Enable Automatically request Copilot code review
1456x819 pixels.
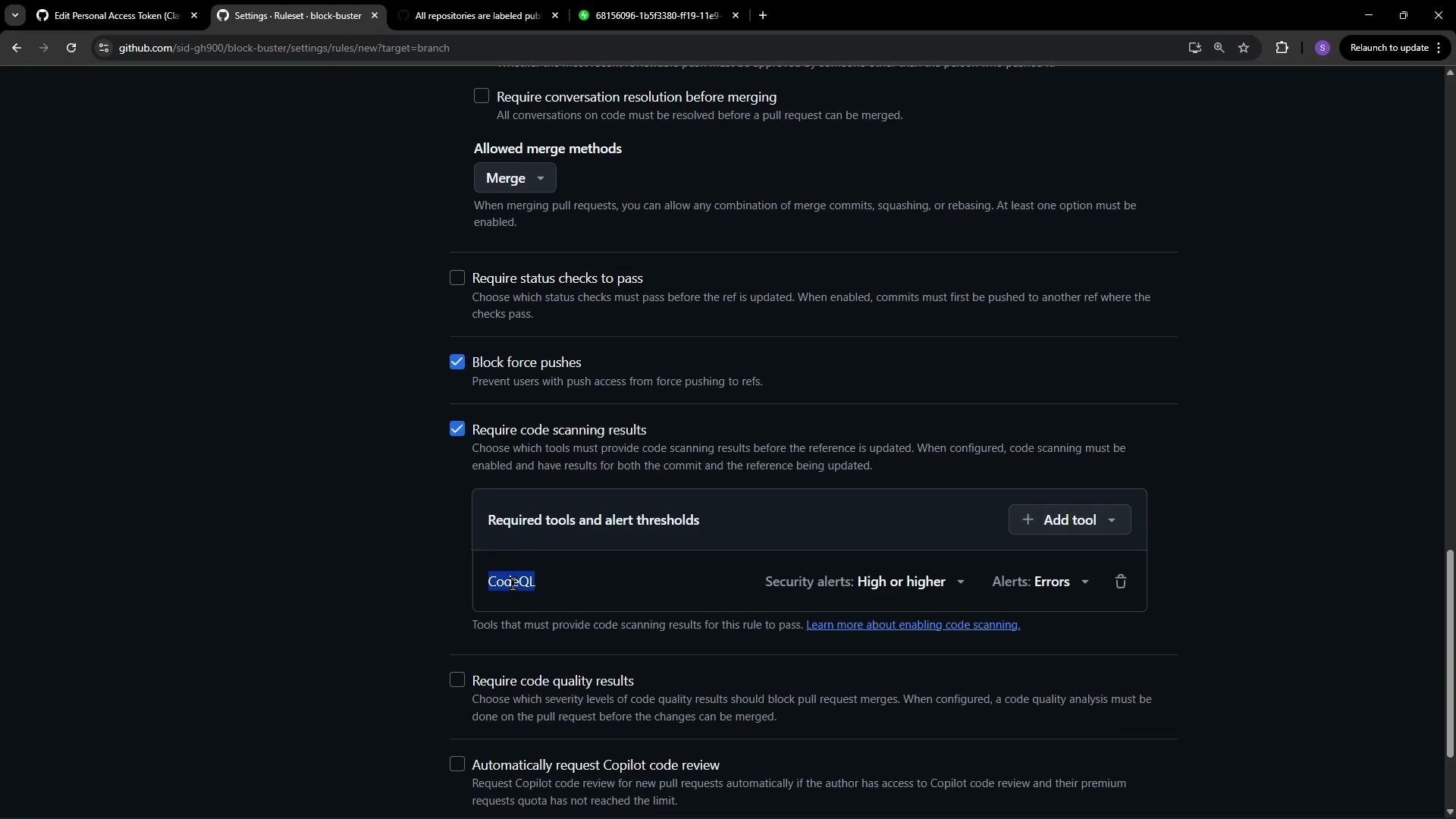[457, 764]
